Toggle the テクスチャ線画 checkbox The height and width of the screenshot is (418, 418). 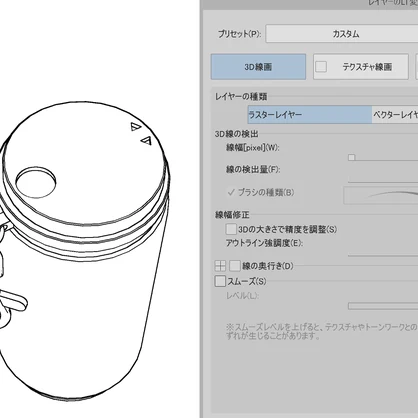321,67
